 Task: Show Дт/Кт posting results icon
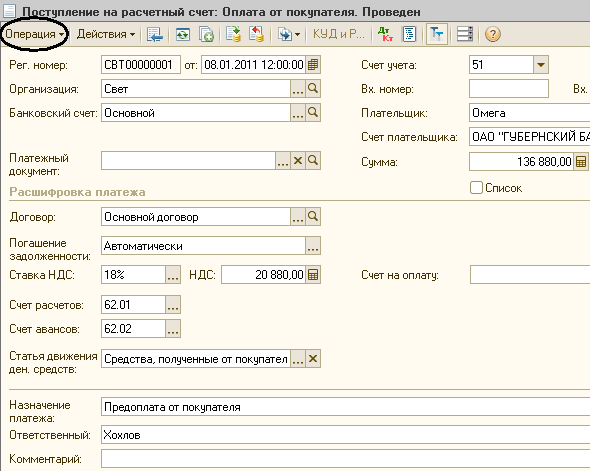point(385,34)
